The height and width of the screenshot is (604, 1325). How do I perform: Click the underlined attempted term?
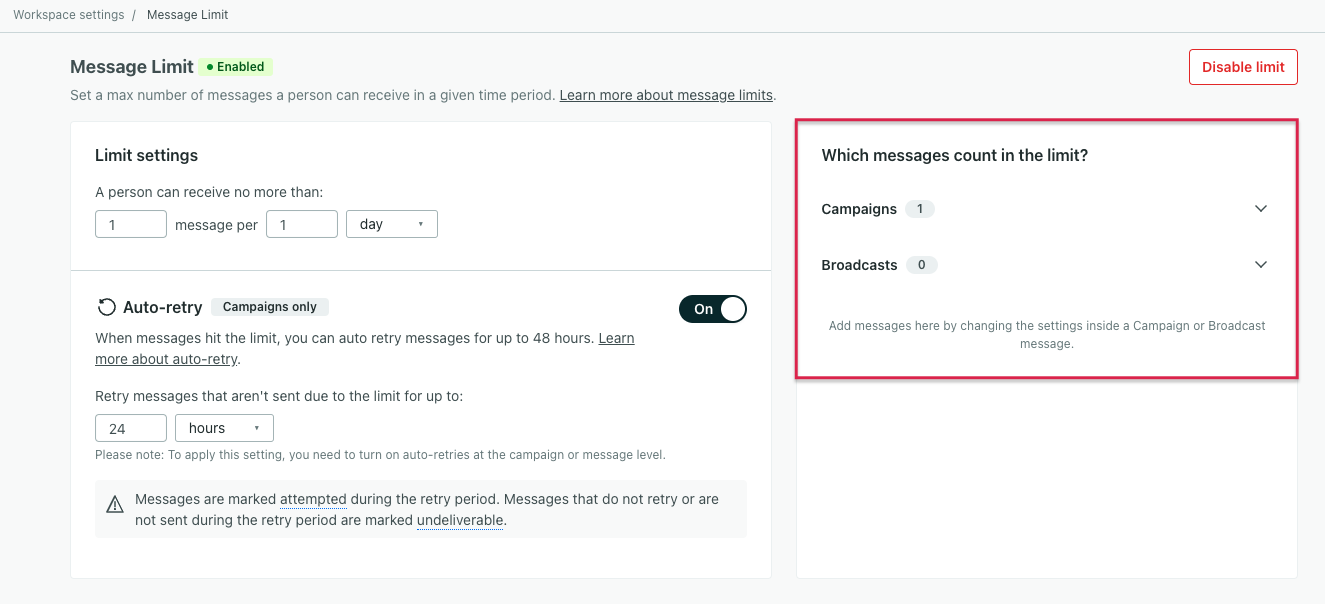click(313, 499)
